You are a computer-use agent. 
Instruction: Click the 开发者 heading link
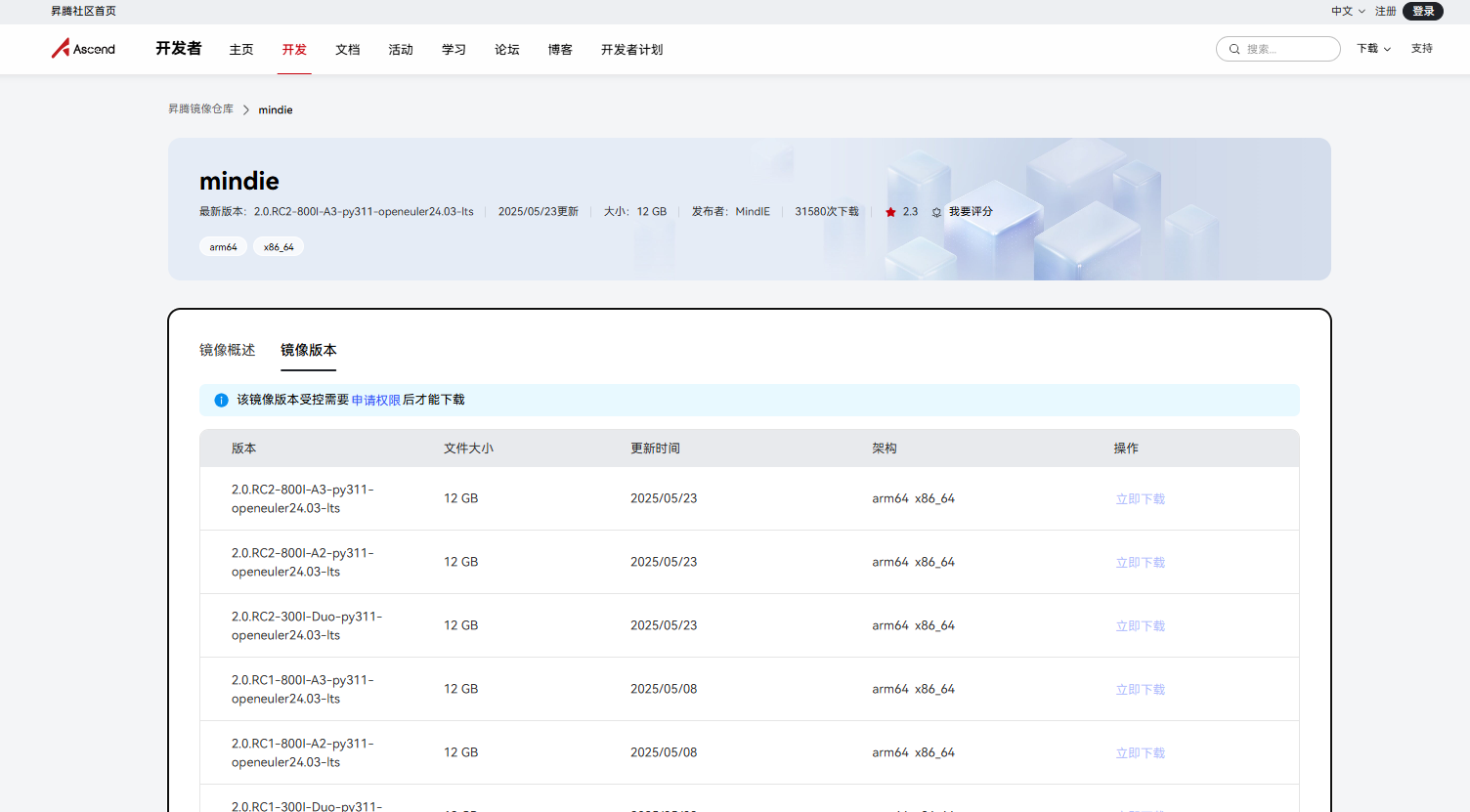179,49
